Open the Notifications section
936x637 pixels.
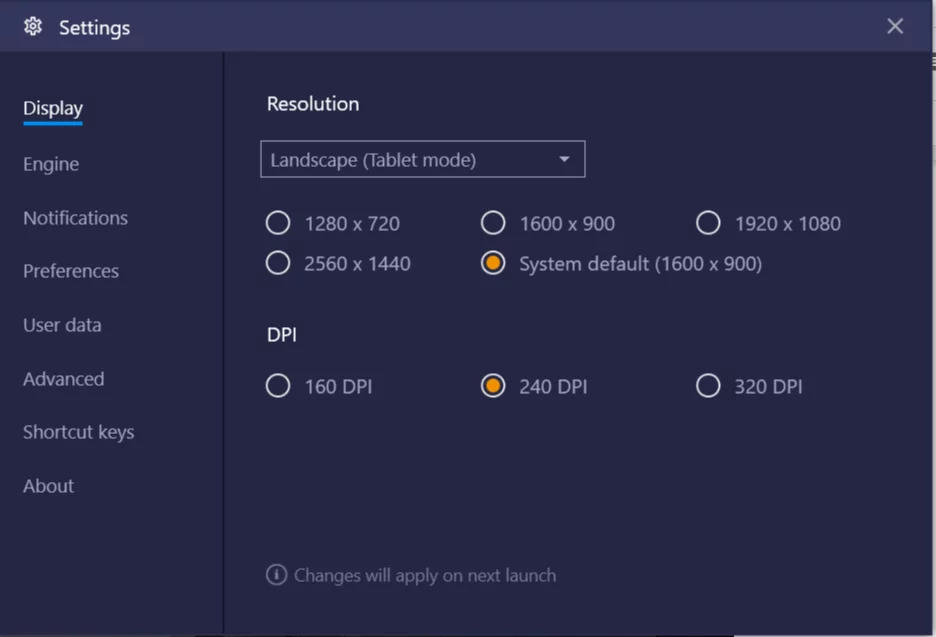pos(75,218)
